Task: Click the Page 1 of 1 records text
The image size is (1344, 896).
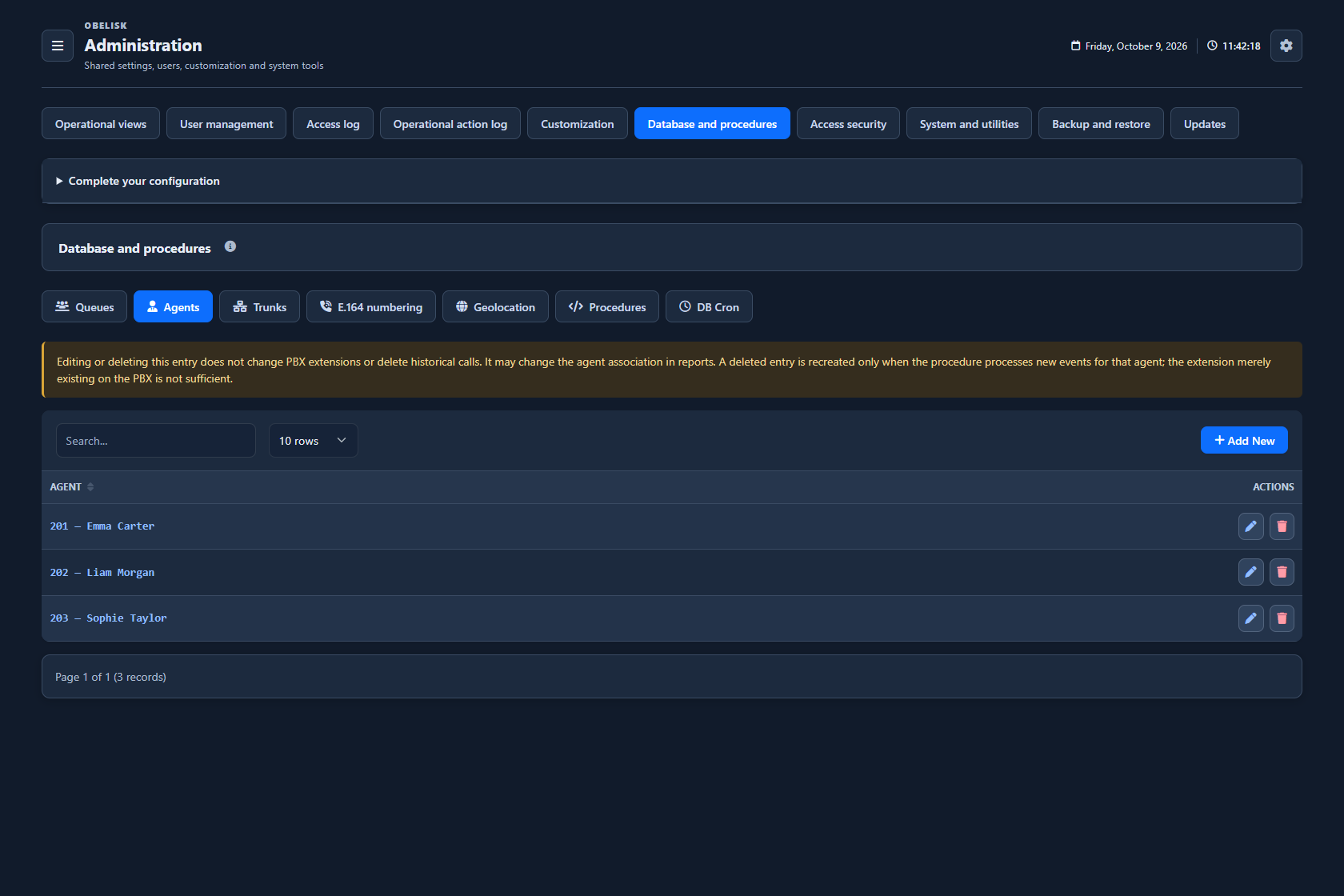Action: click(110, 677)
